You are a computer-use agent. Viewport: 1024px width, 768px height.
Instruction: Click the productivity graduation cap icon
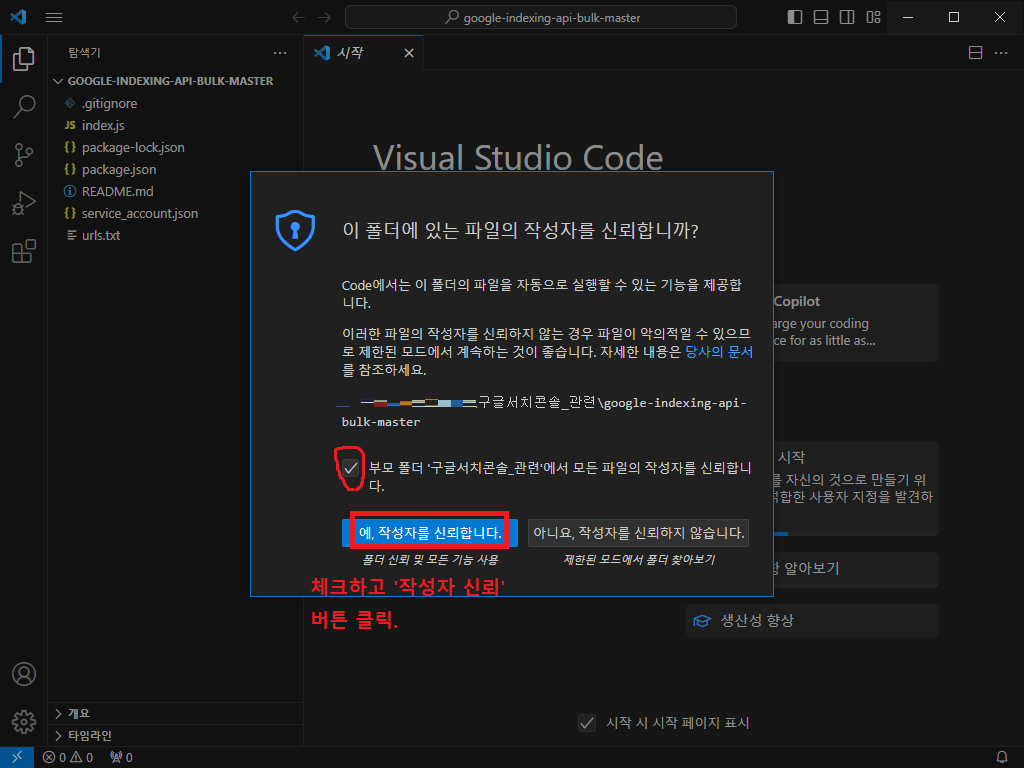point(702,620)
